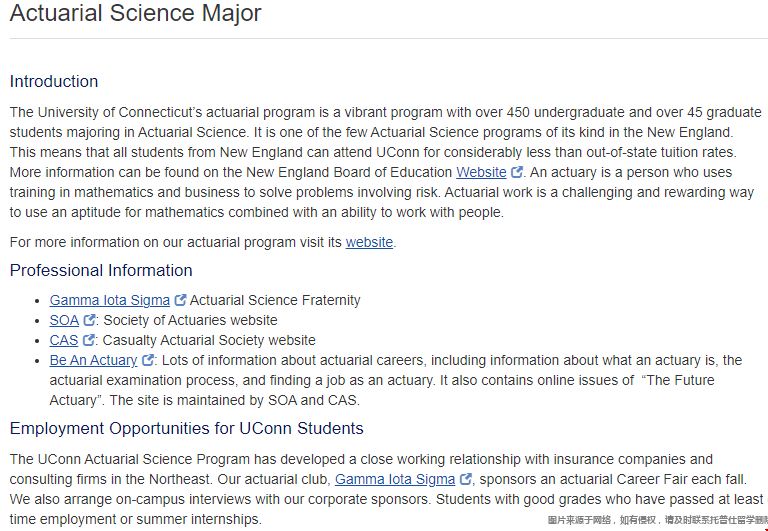Click the external link icon next to SOA

tap(89, 320)
